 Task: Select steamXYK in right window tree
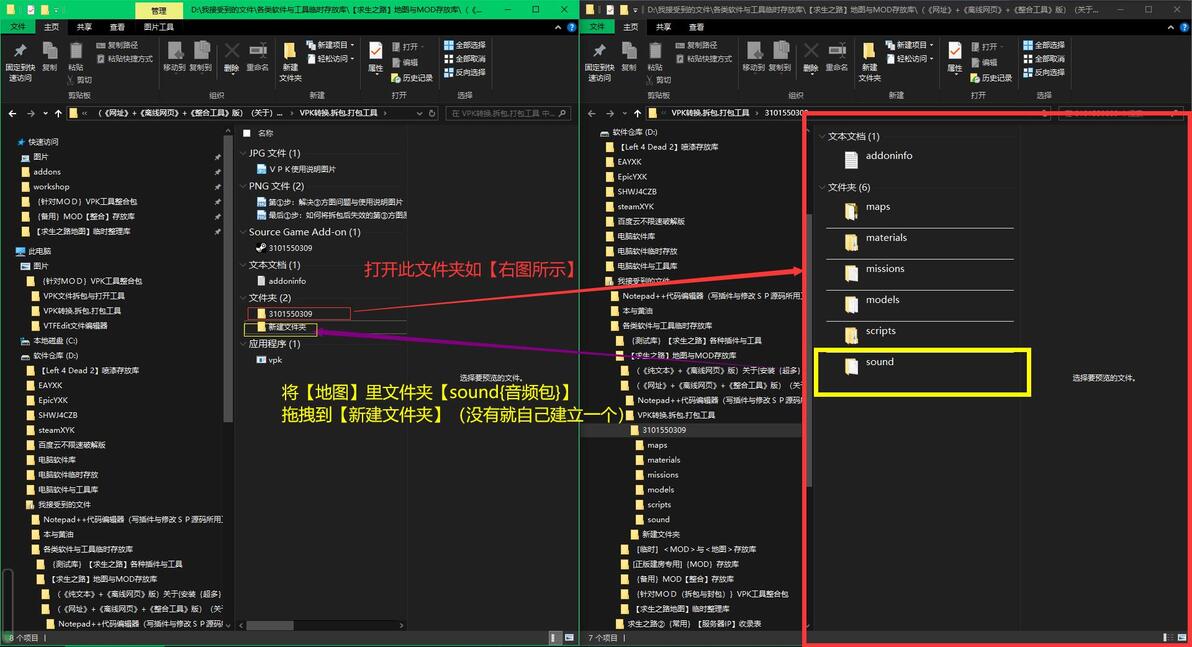tap(636, 206)
